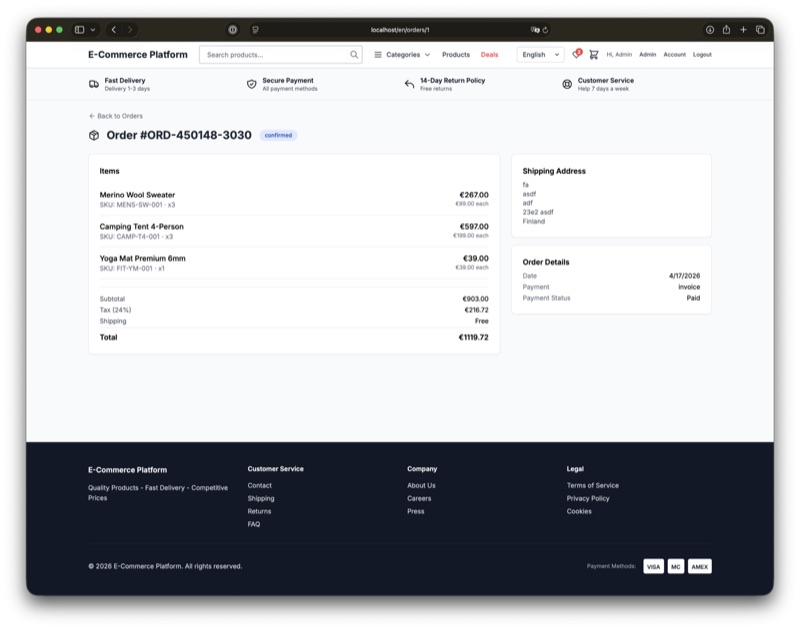Screen dimensions: 800x630
Task: Click the Categories hamburger icon
Action: tap(378, 55)
